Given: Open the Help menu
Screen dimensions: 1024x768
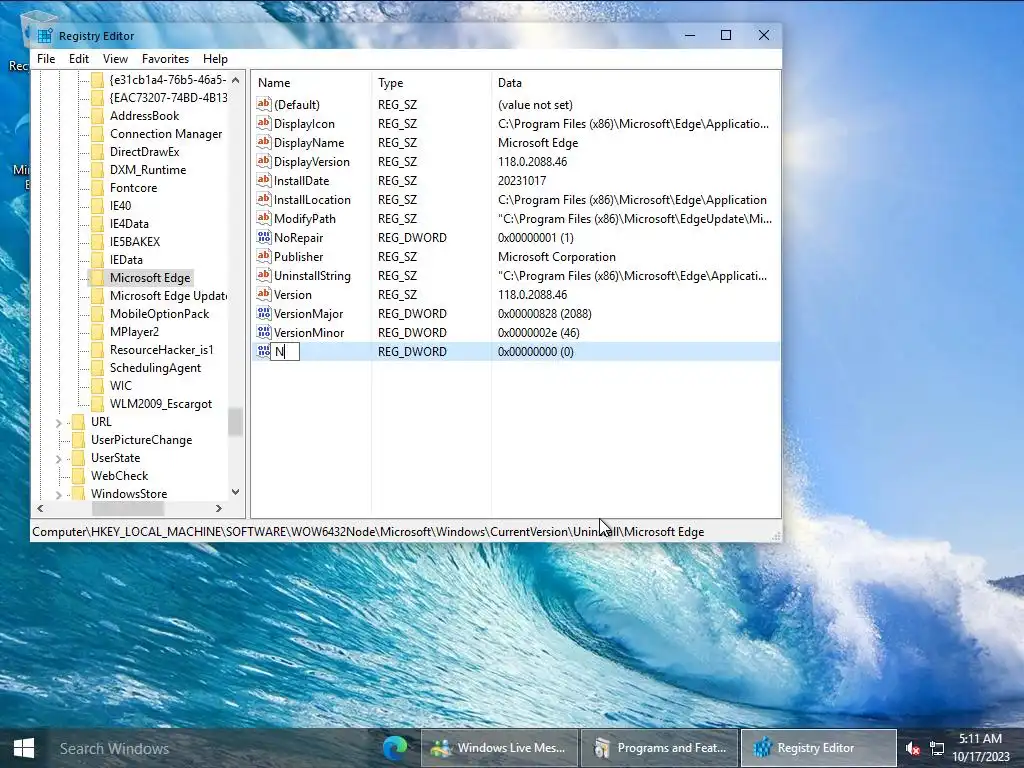Looking at the screenshot, I should click(216, 59).
